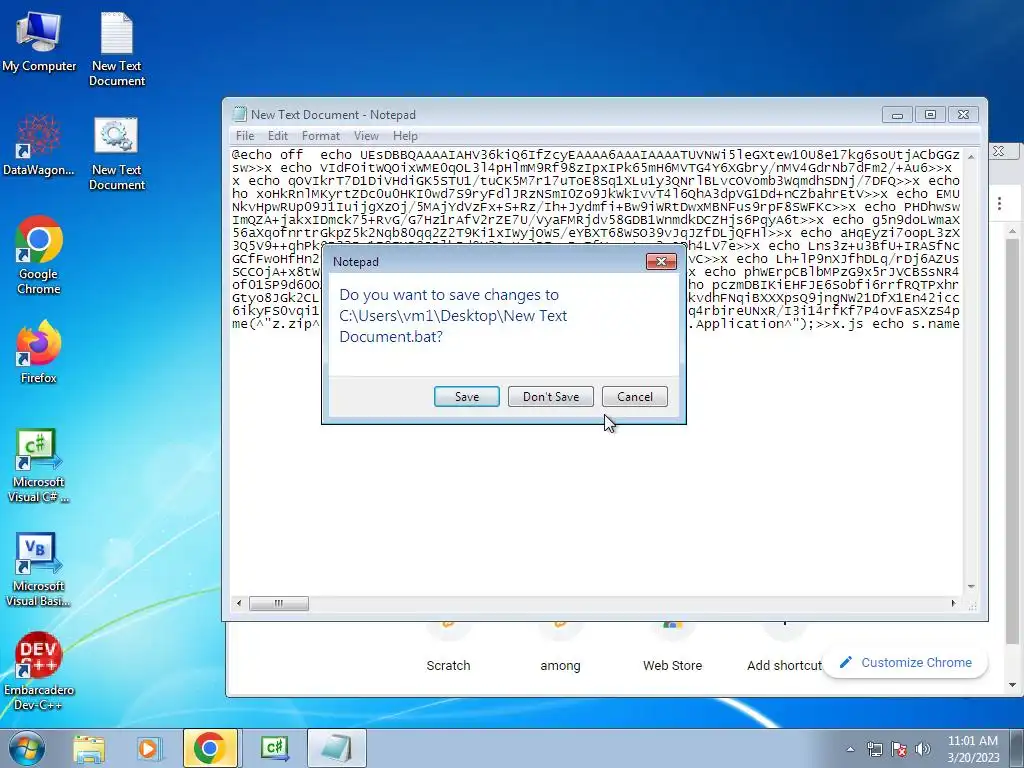Open Notepad Format menu
The width and height of the screenshot is (1024, 768).
321,136
